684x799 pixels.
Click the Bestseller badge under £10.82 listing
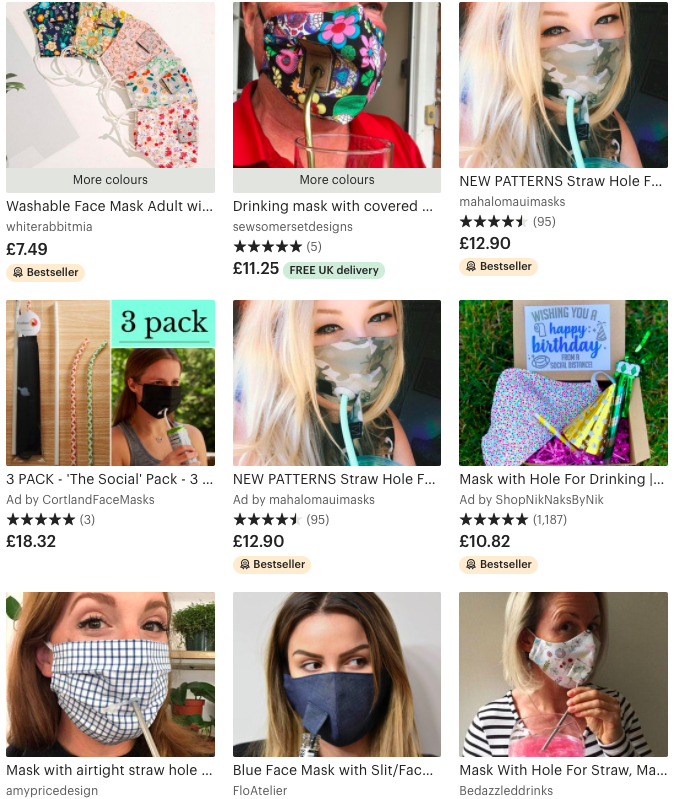pyautogui.click(x=498, y=564)
